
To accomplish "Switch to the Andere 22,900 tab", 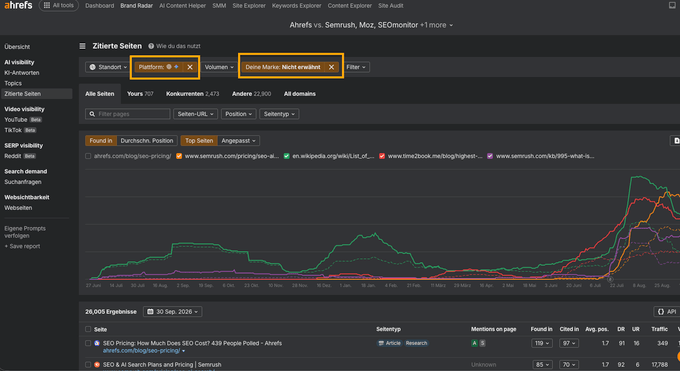I will pos(252,94).
